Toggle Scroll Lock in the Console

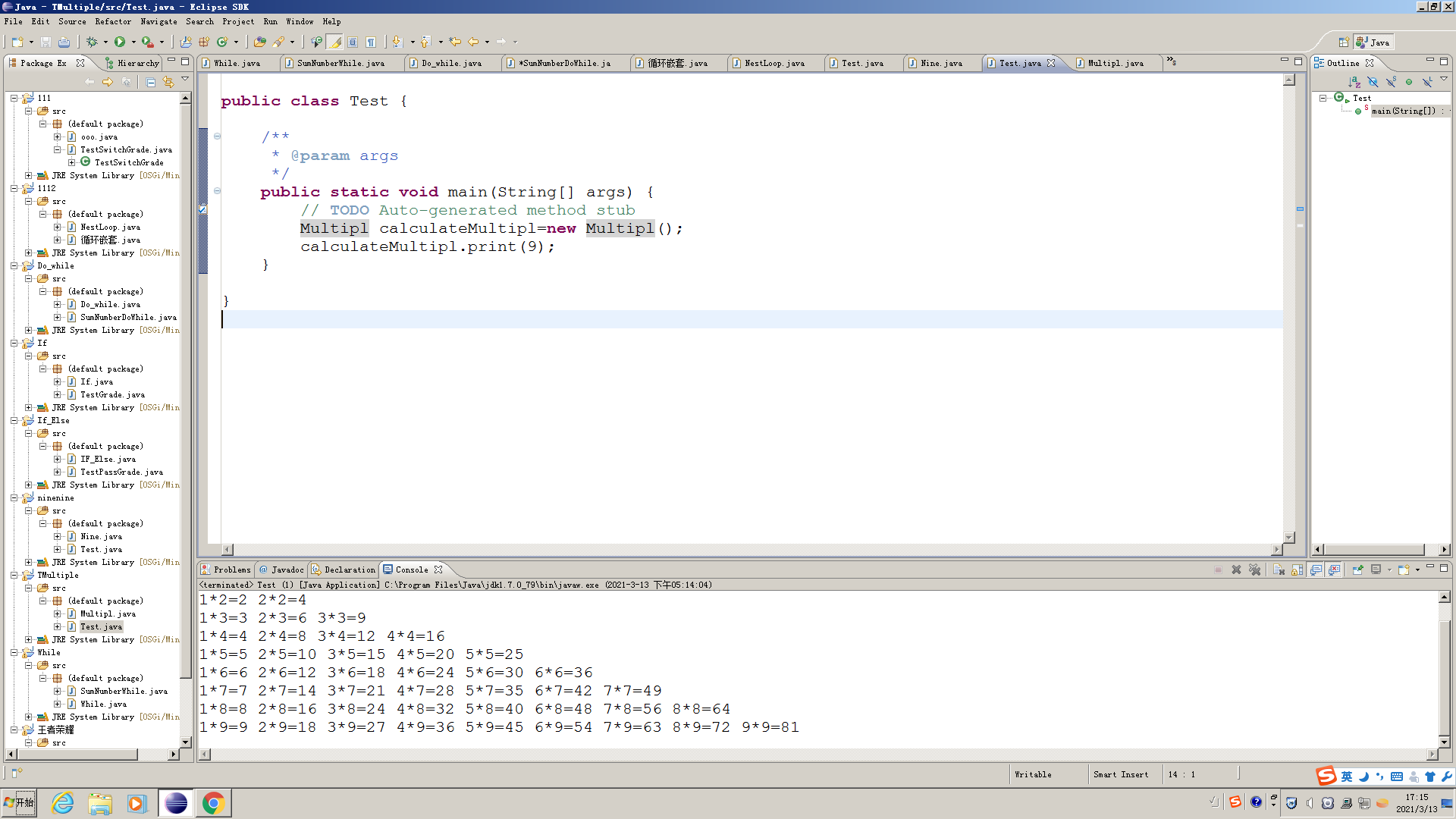pos(1297,570)
